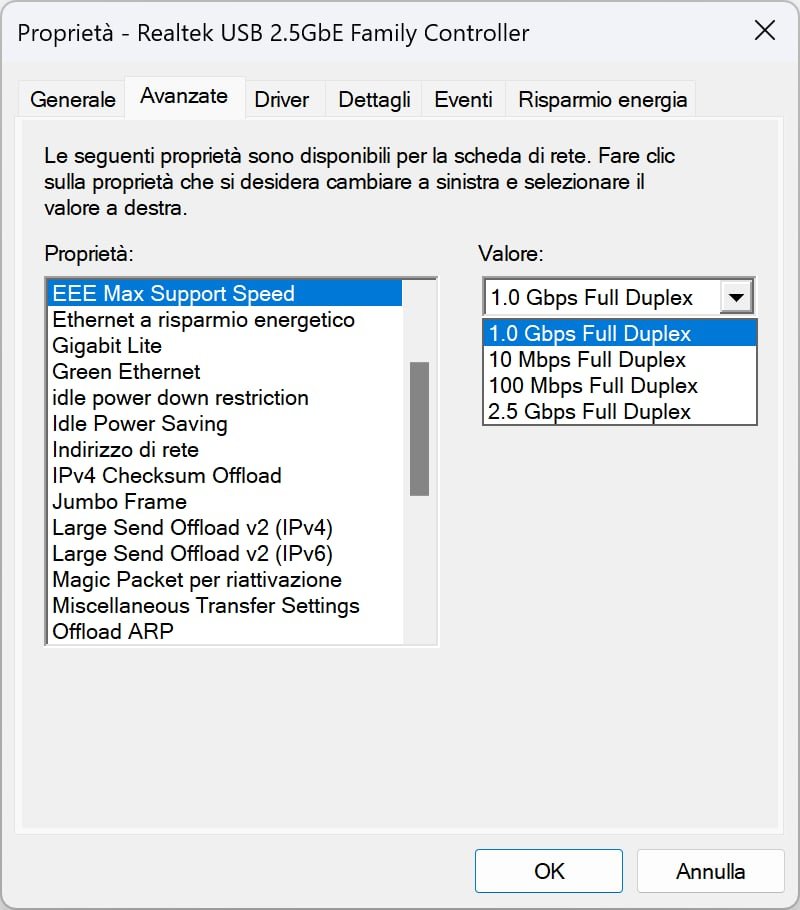Select Miscellaneous Transfer Settings property
Image resolution: width=800 pixels, height=910 pixels.
tap(225, 606)
